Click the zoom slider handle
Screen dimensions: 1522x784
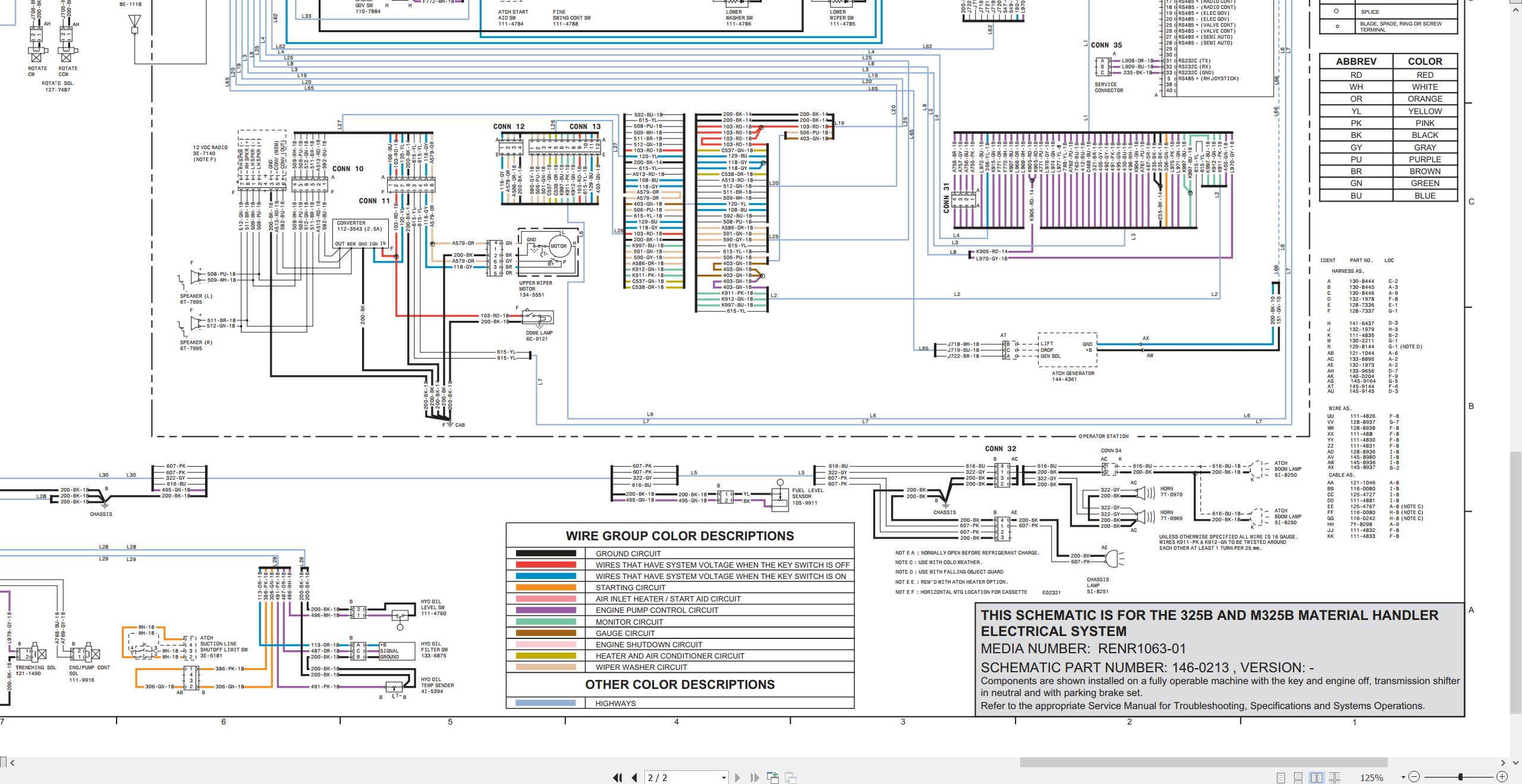(1461, 777)
